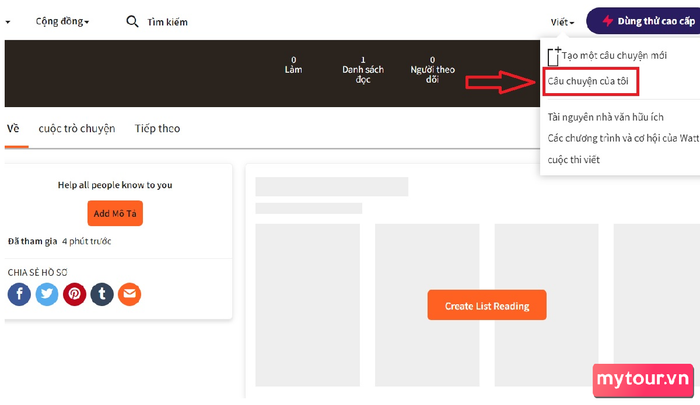Click Help all people know to you text
The image size is (700, 405).
click(115, 185)
